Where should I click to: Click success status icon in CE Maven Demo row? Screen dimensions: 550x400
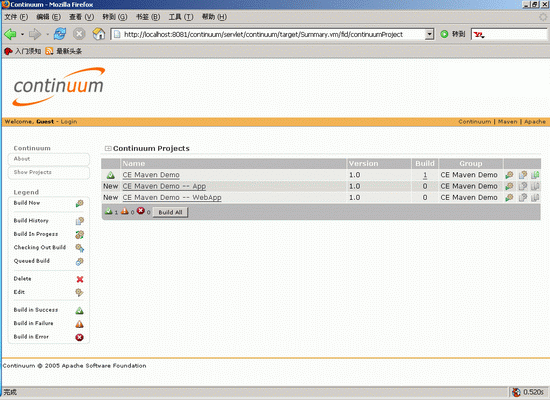tap(111, 175)
